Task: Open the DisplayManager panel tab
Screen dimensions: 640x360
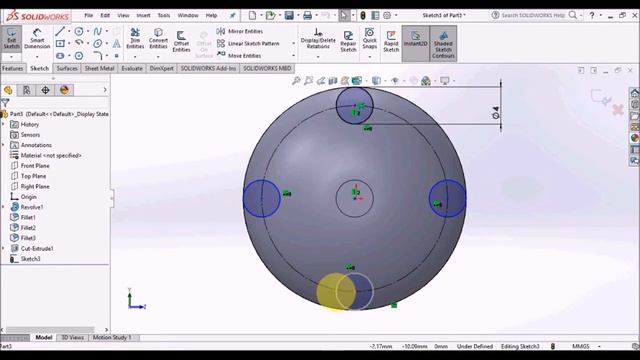Action: click(x=64, y=90)
